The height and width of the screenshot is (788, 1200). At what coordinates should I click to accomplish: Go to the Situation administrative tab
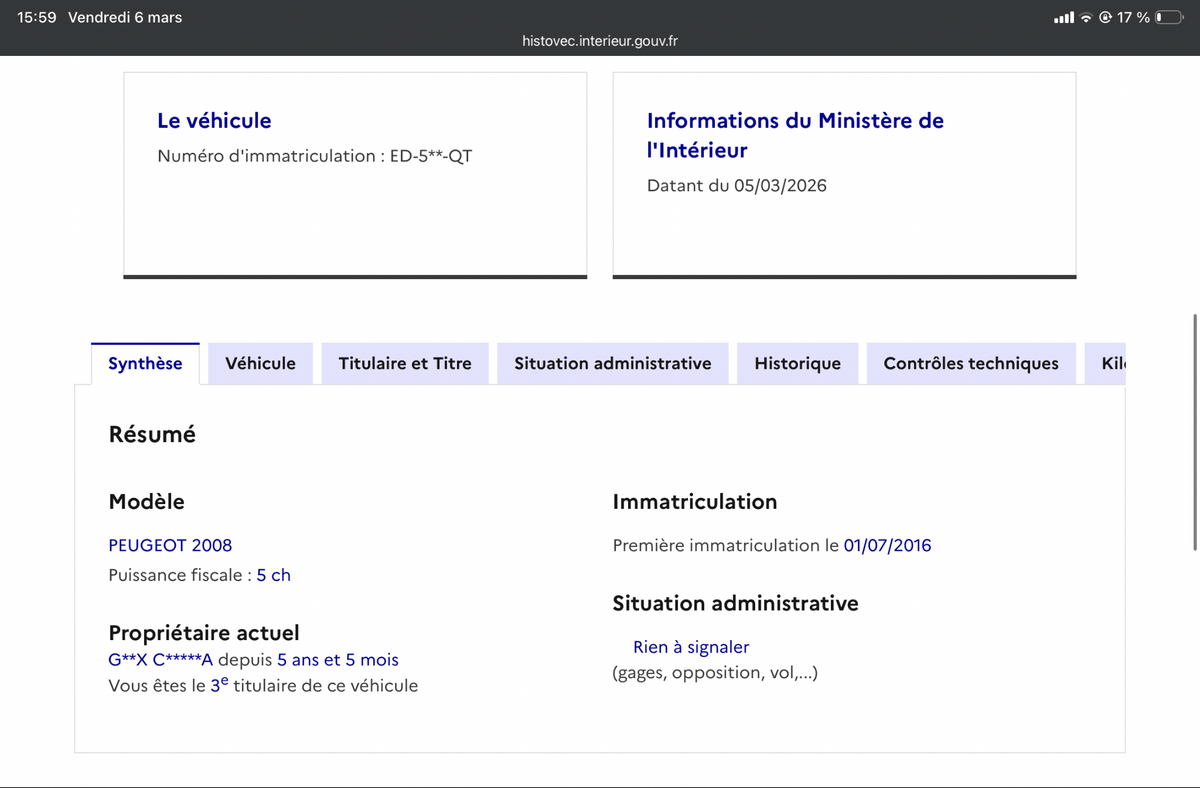[x=612, y=364]
